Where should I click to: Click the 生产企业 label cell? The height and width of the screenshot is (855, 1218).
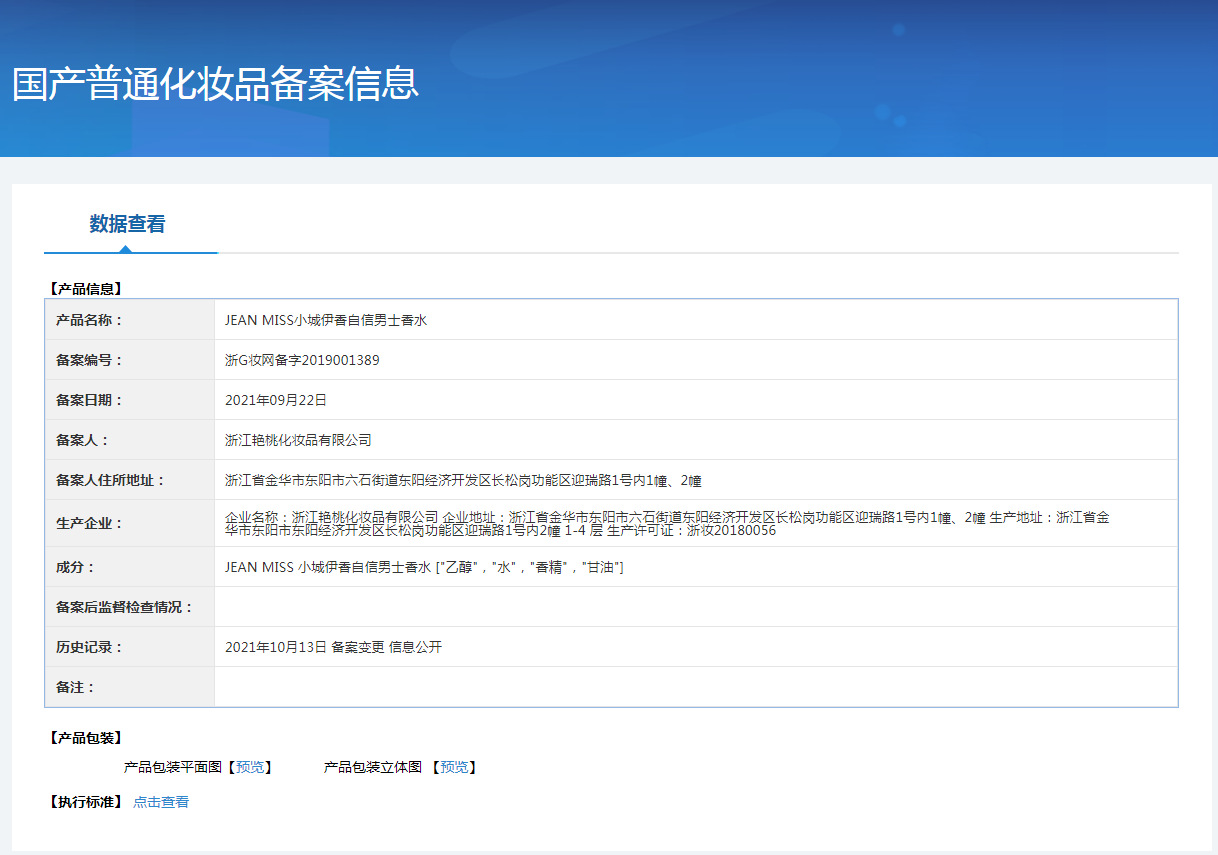(130, 523)
